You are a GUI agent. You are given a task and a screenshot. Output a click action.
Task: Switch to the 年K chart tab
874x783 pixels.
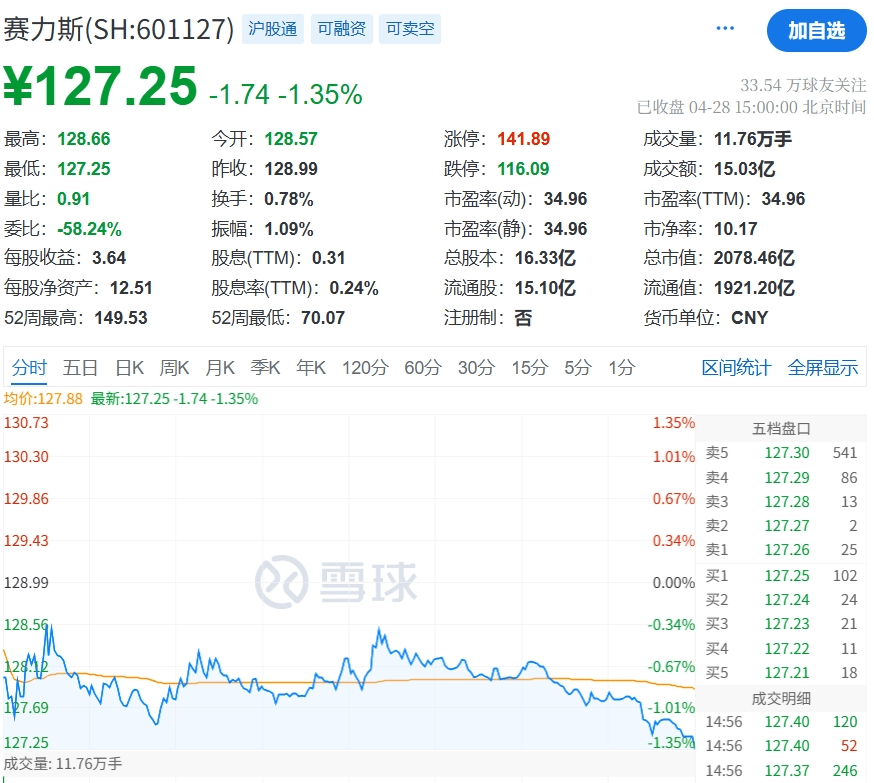311,368
